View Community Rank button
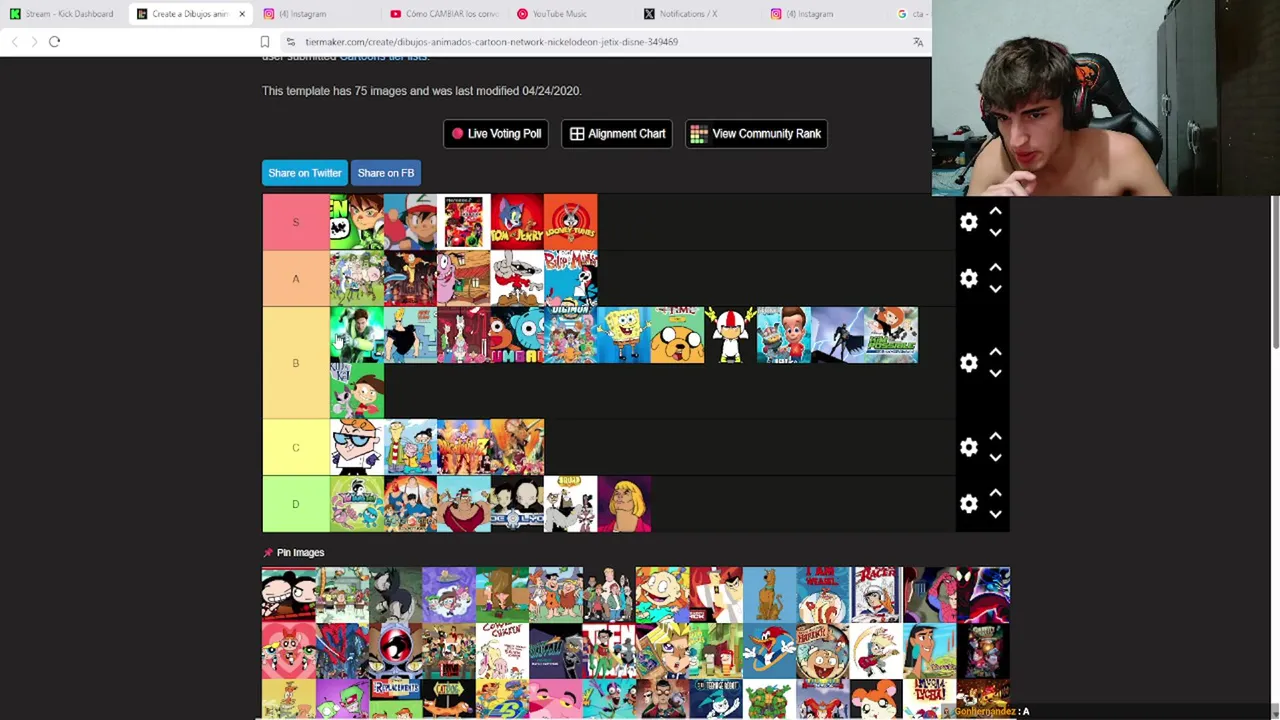 [x=756, y=133]
